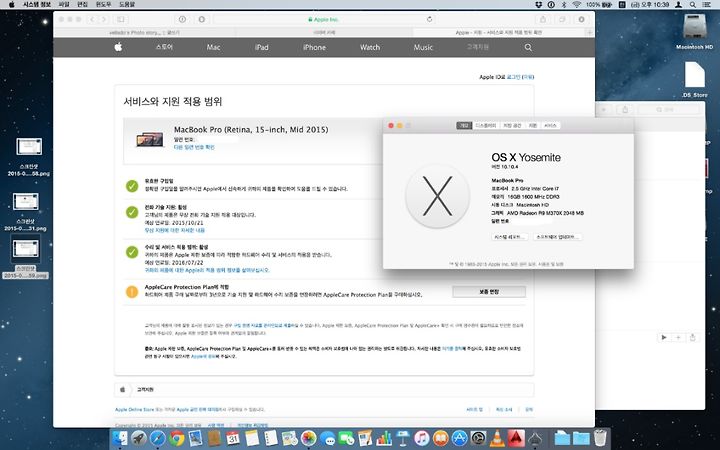
Task: Click 보증 연장 button for AppleCare plan
Action: 489,292
